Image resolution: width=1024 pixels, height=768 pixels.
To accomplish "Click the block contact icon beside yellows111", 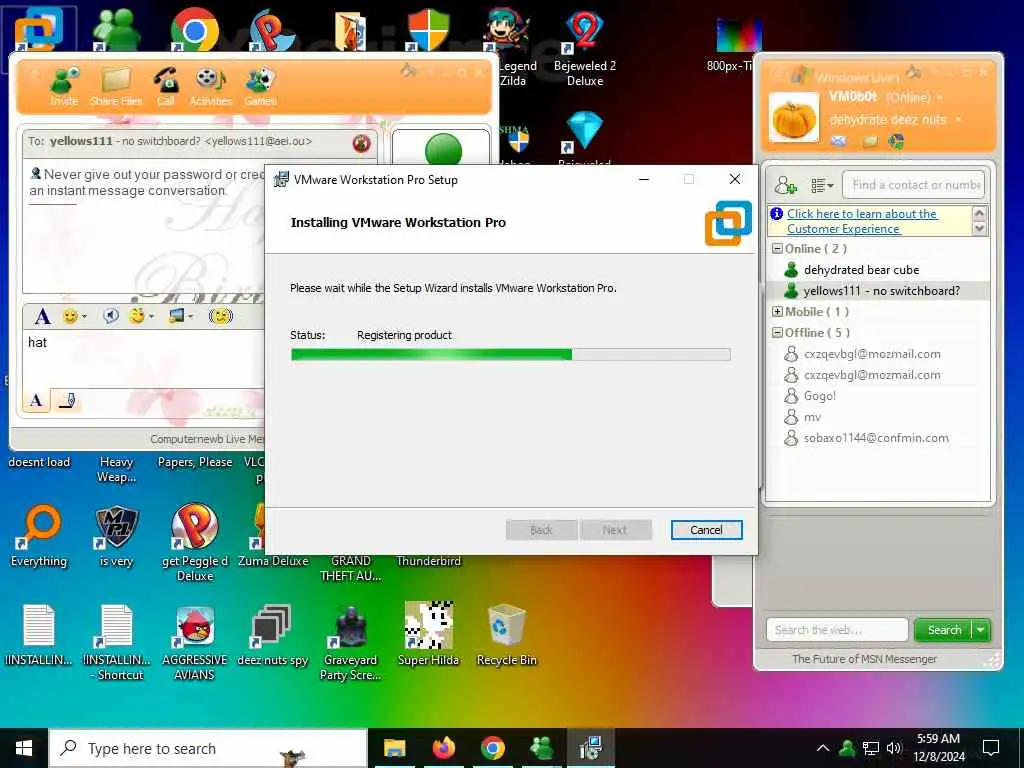I will point(361,143).
